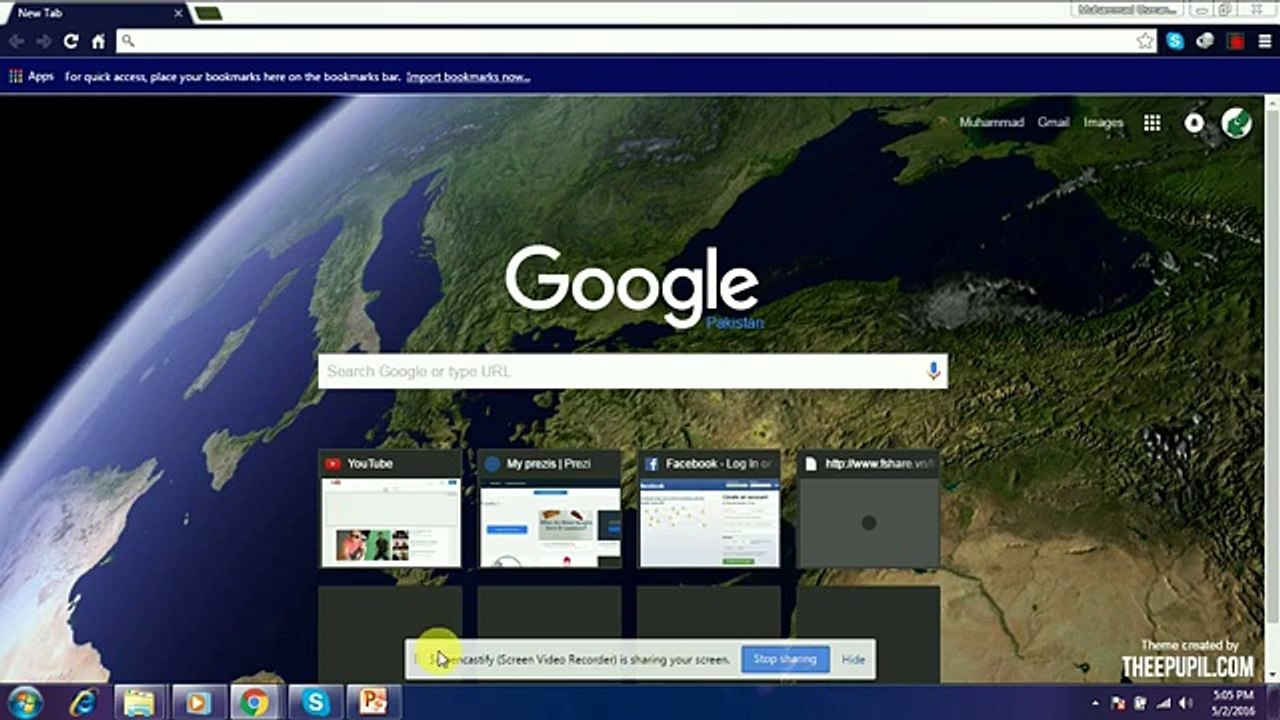Screen dimensions: 1280x720
Task: Hide the screen sharing notification
Action: (x=853, y=659)
